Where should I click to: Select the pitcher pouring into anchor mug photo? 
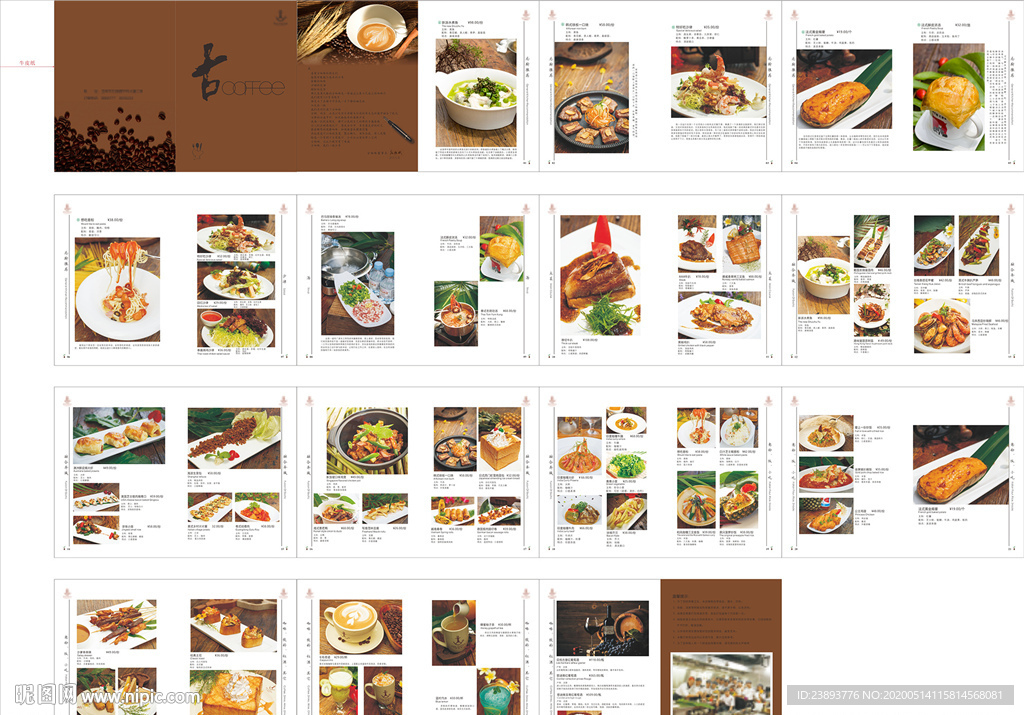(x=454, y=633)
